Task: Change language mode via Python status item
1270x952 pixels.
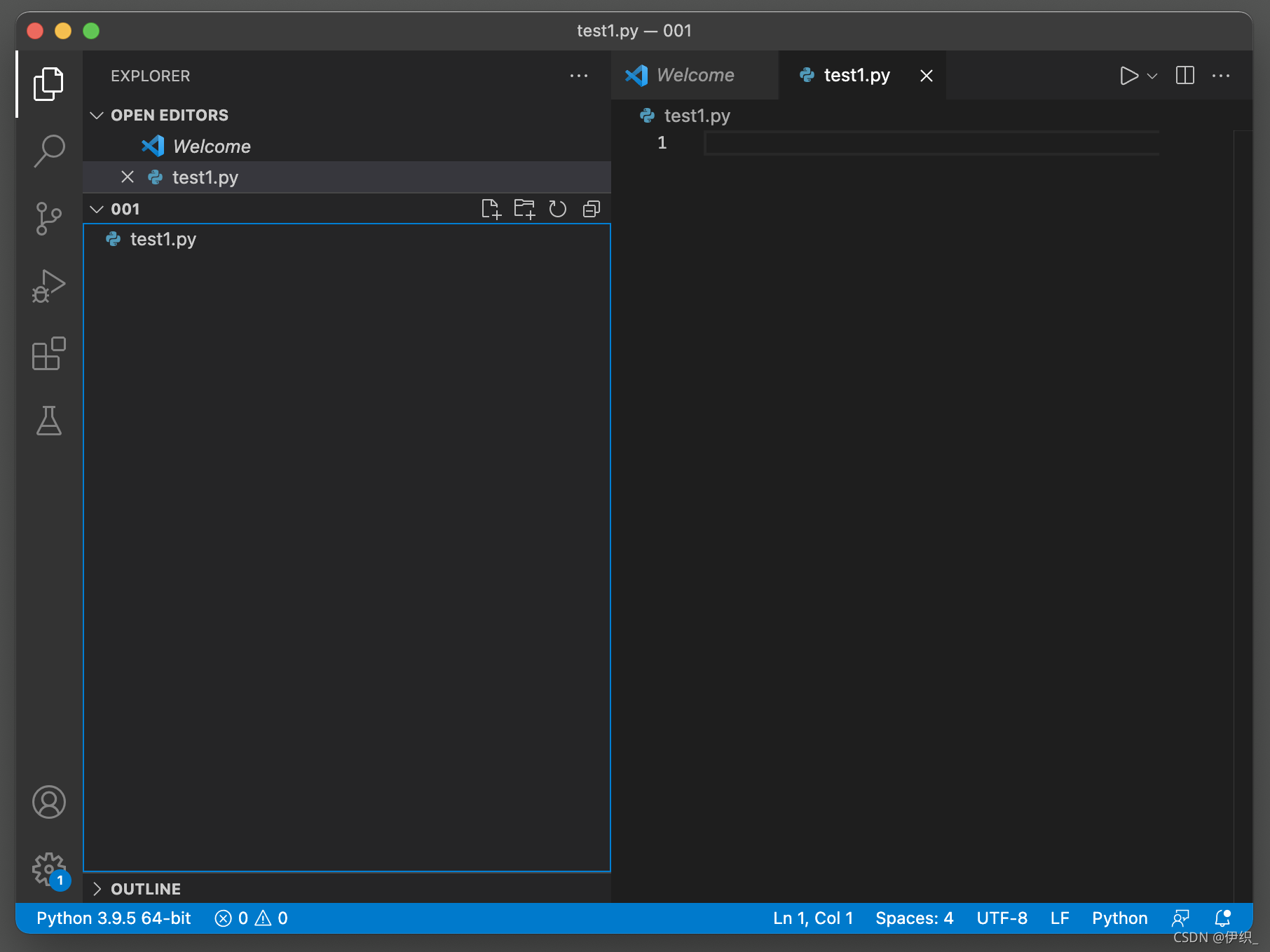Action: (1119, 918)
